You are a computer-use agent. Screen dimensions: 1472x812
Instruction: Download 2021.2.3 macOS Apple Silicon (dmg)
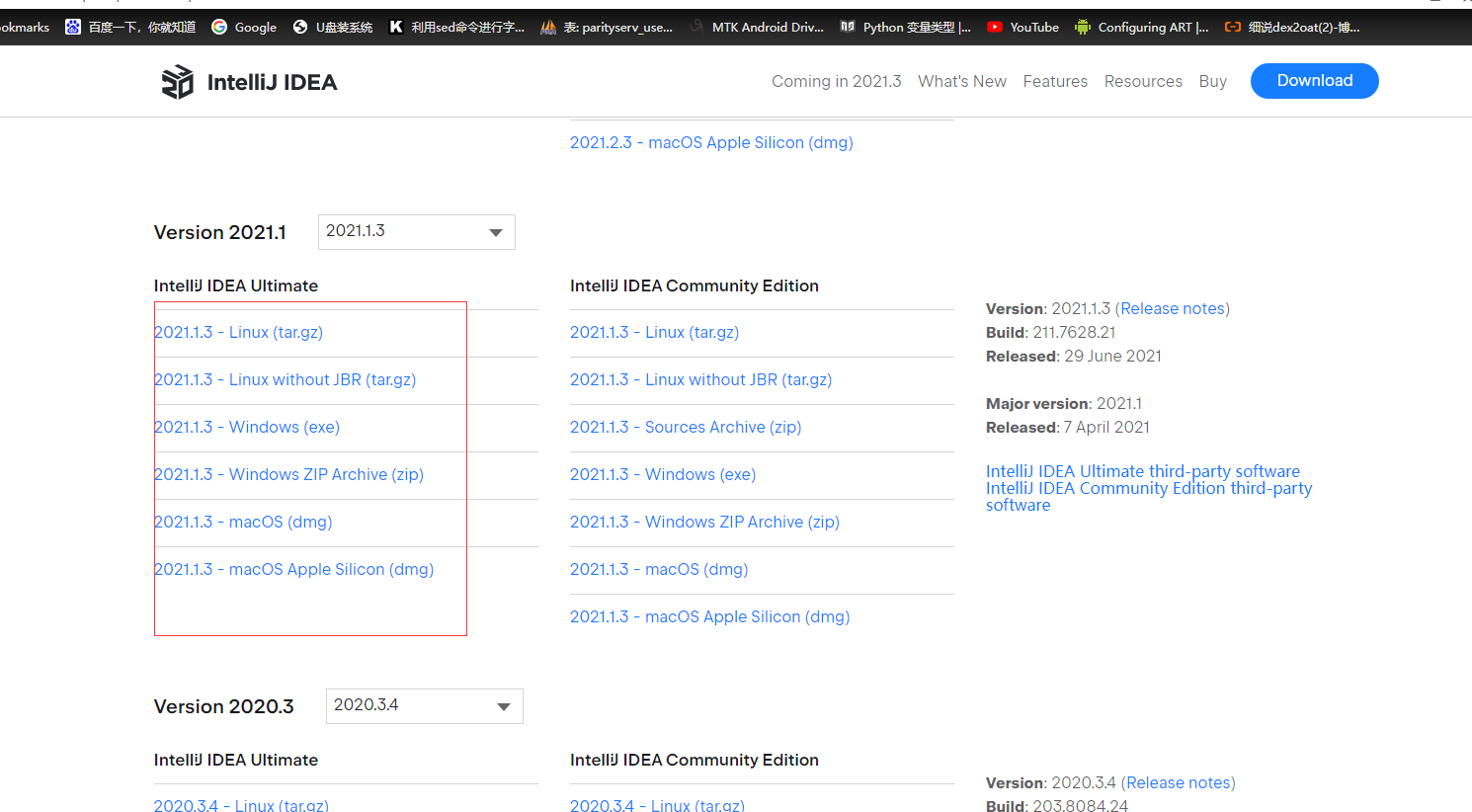(x=711, y=142)
